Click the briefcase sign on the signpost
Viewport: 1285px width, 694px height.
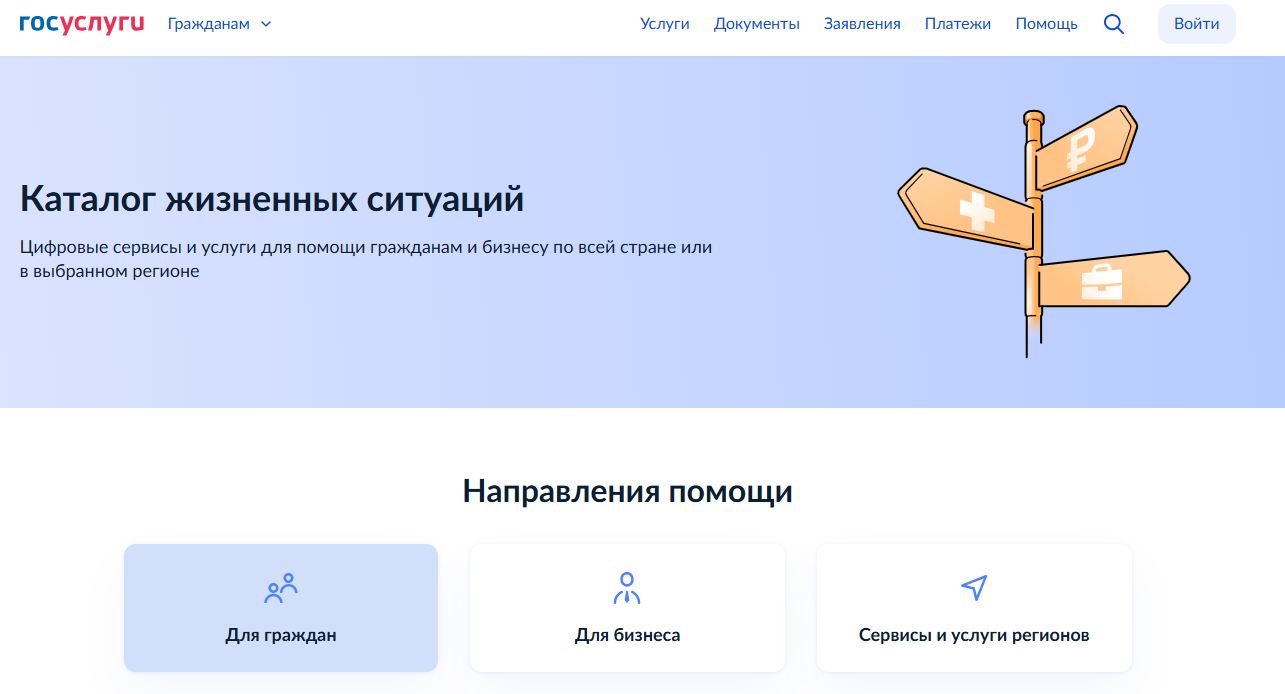point(1102,282)
